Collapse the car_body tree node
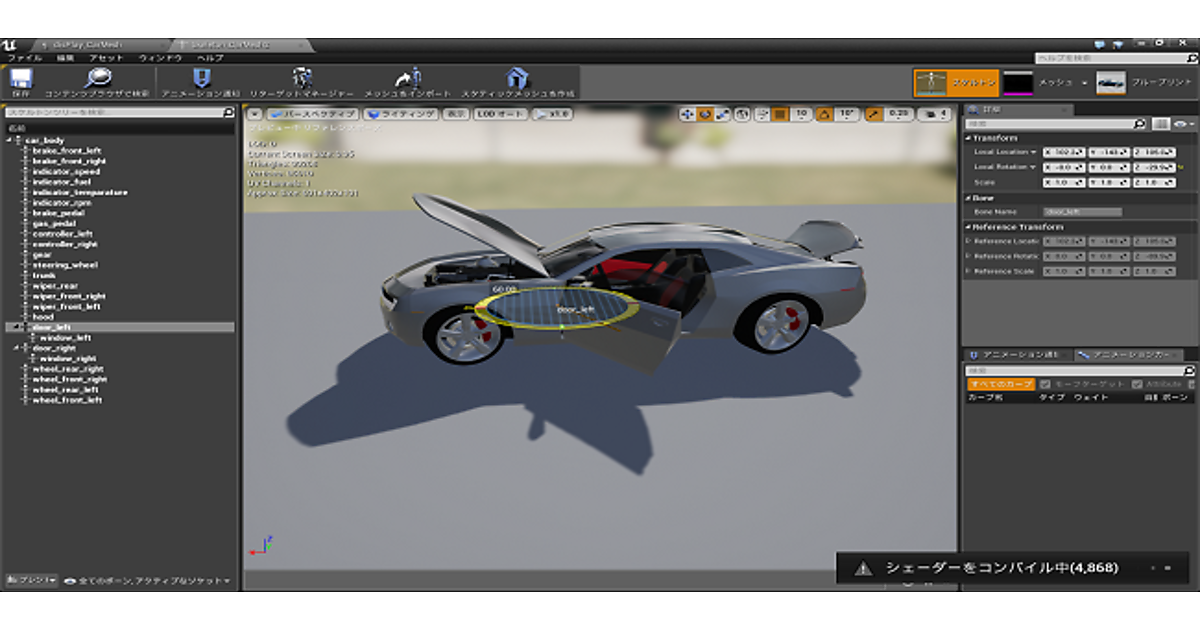The width and height of the screenshot is (1200, 630). (x=9, y=140)
